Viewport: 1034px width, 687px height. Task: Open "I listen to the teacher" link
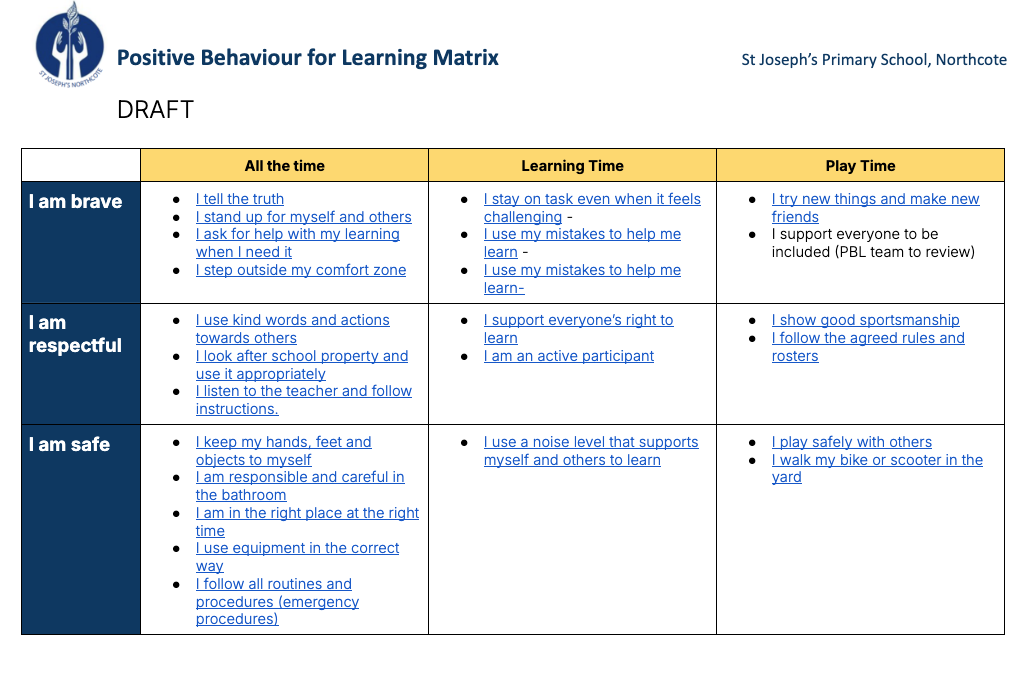pyautogui.click(x=303, y=400)
